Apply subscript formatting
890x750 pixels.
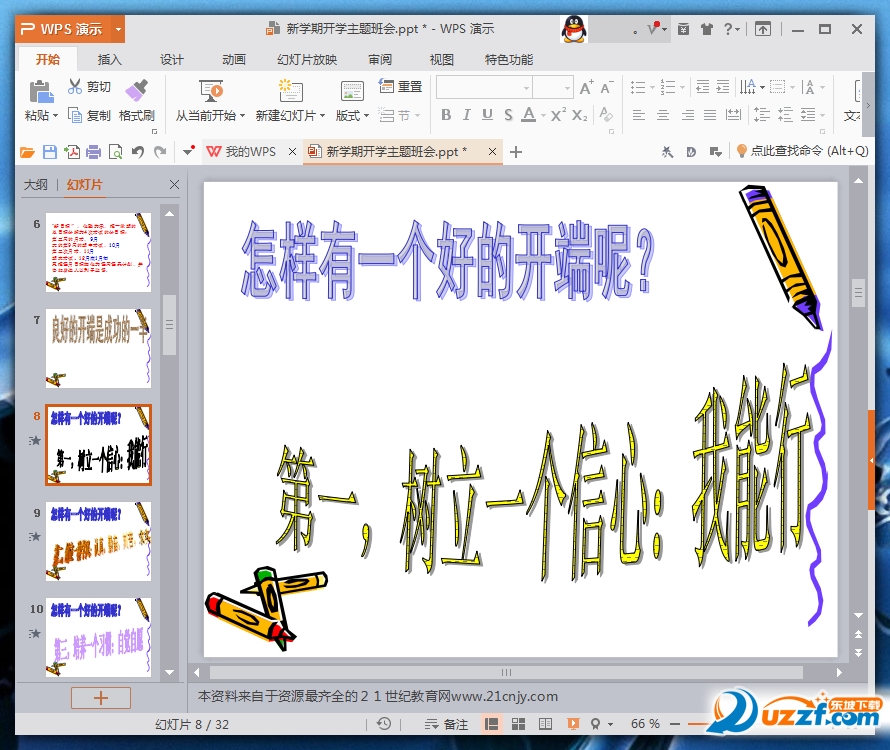coord(580,115)
